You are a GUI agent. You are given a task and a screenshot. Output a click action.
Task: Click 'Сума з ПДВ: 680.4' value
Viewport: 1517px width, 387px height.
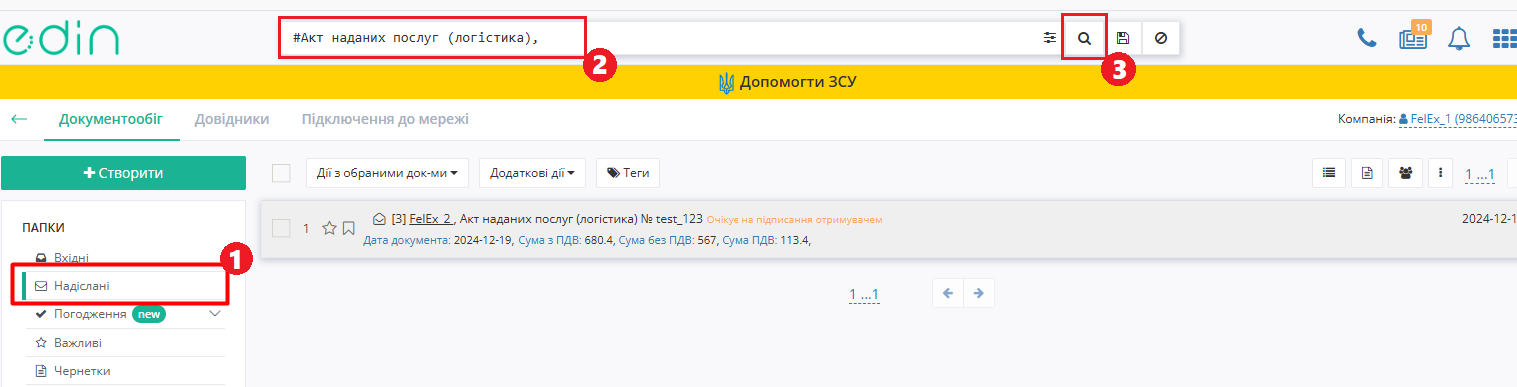[566, 240]
